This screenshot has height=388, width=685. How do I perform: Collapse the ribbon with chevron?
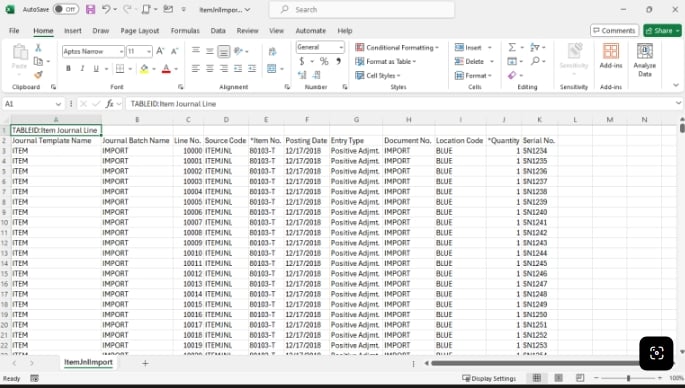676,85
